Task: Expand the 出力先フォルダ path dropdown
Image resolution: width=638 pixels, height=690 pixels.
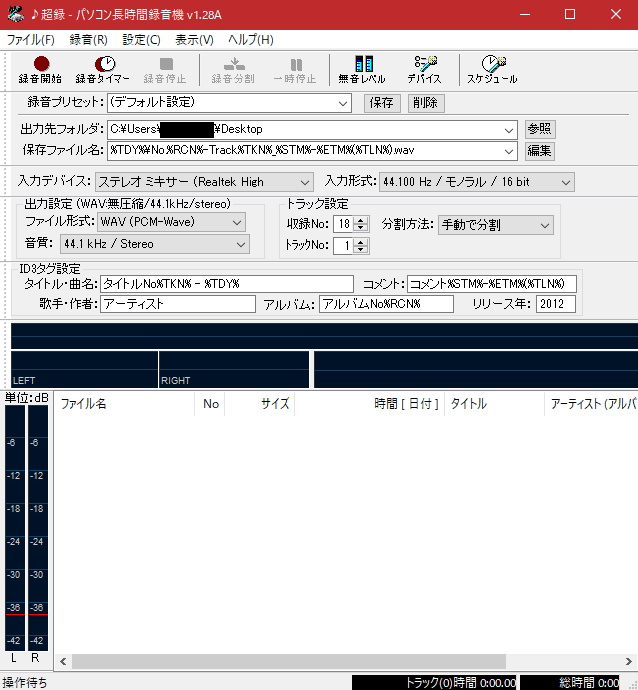Action: 509,130
